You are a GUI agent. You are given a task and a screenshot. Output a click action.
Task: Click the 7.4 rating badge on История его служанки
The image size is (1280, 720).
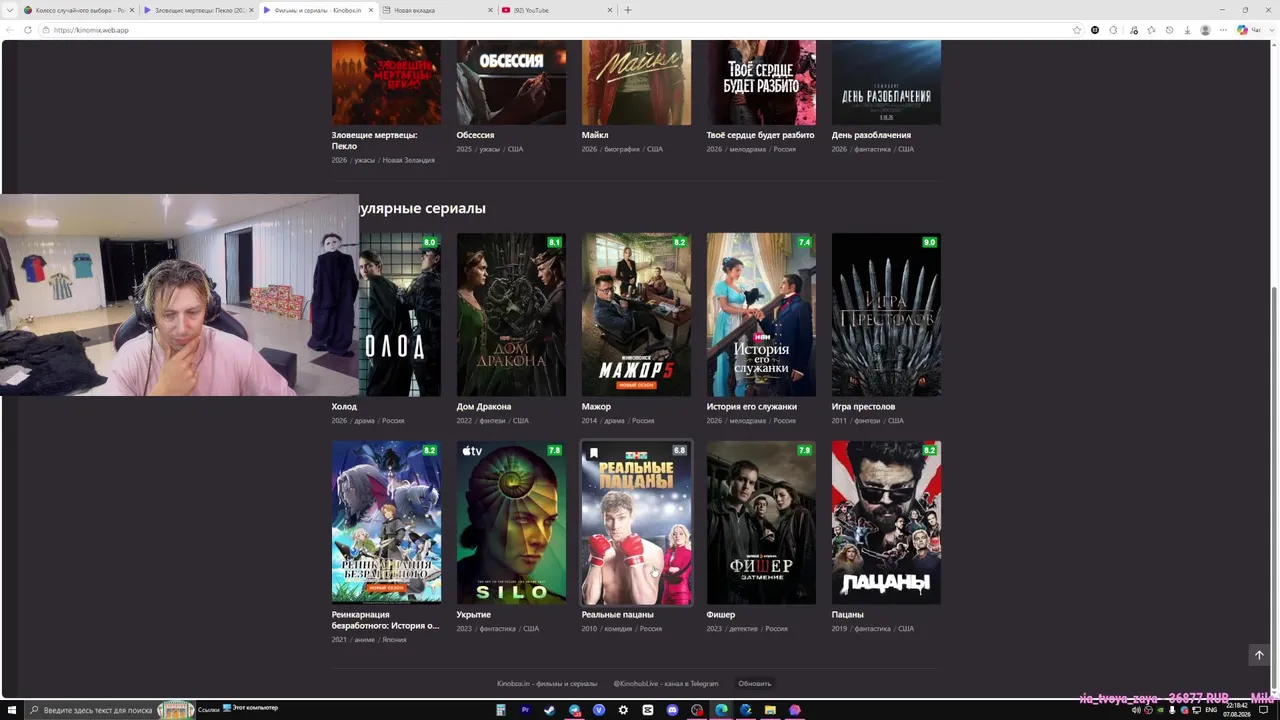click(804, 243)
